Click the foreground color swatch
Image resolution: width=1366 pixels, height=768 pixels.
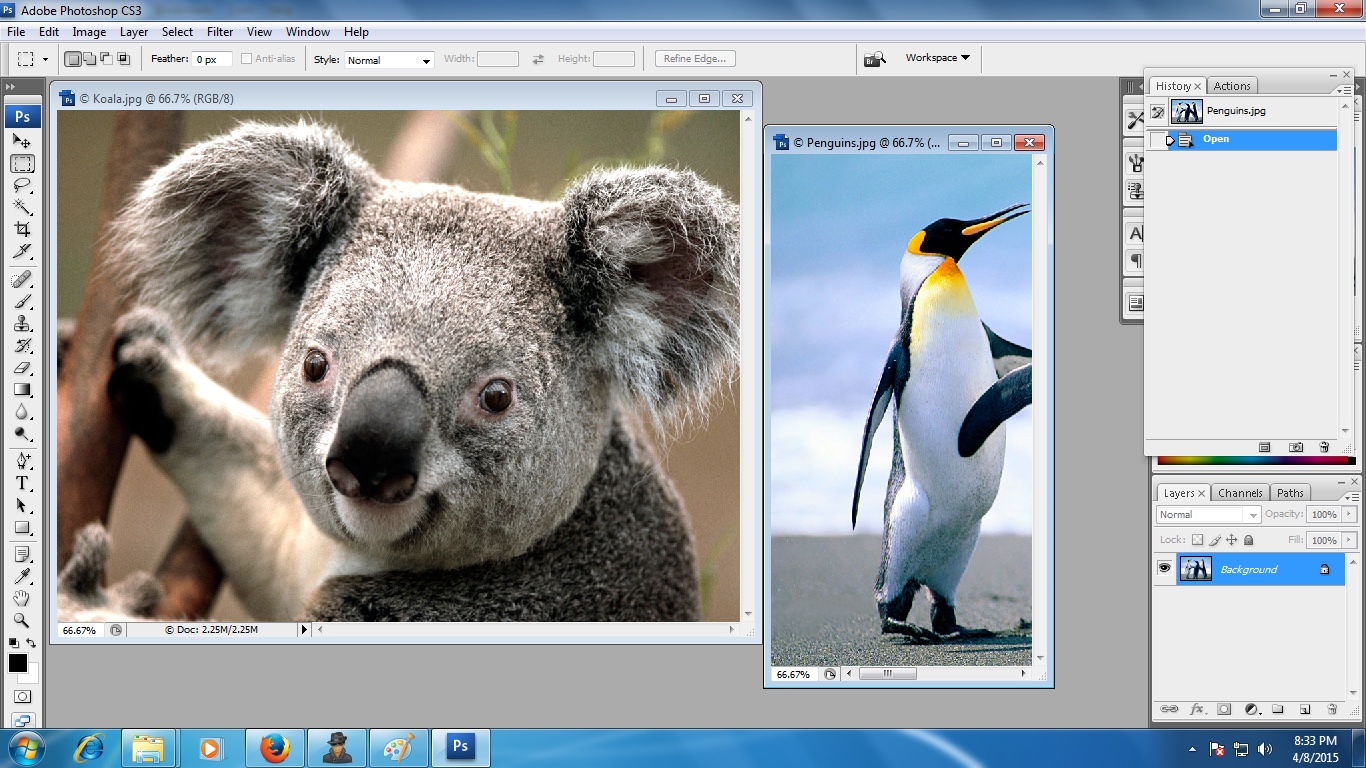tap(18, 663)
